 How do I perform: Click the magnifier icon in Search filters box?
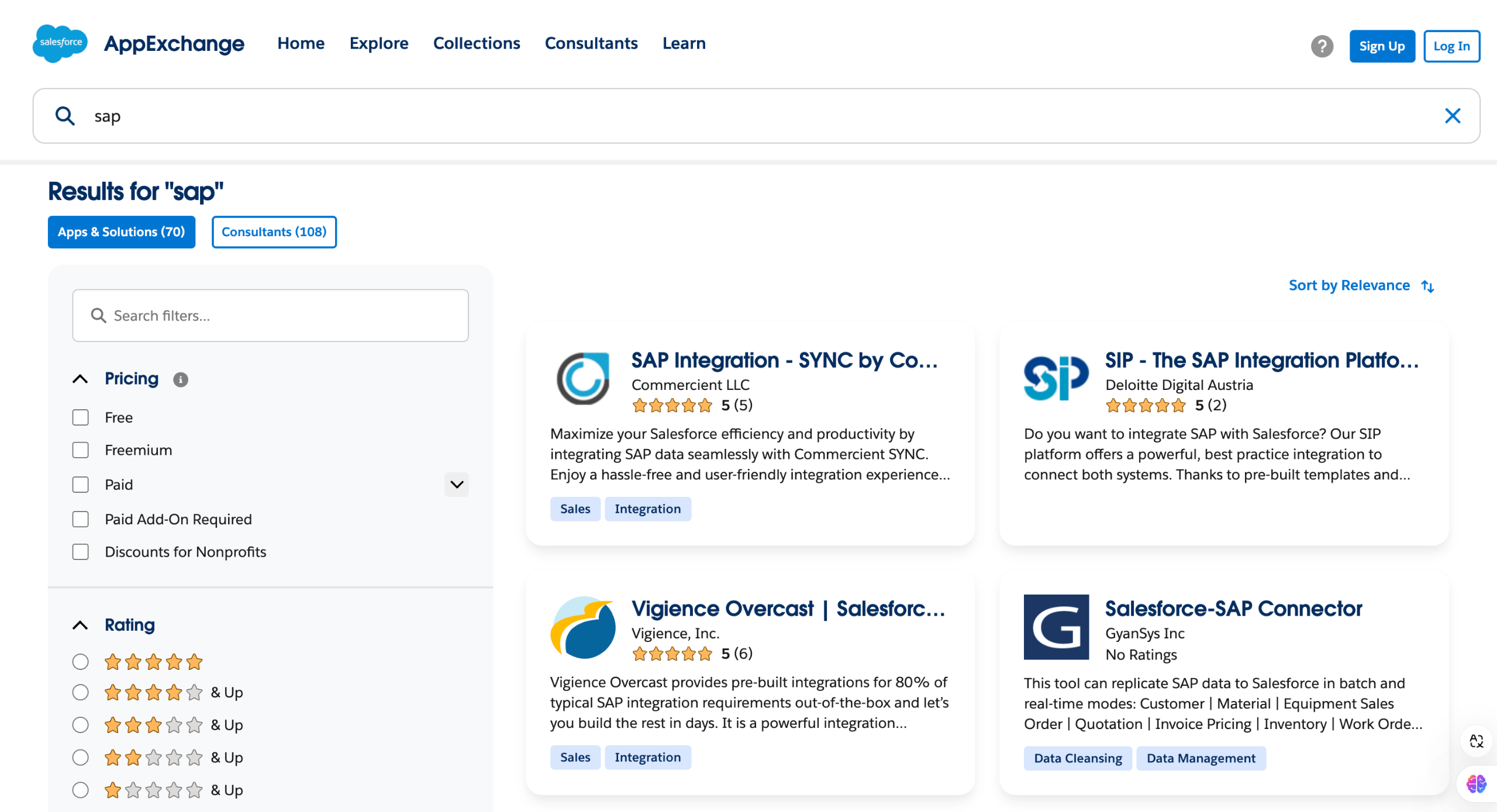pyautogui.click(x=98, y=316)
